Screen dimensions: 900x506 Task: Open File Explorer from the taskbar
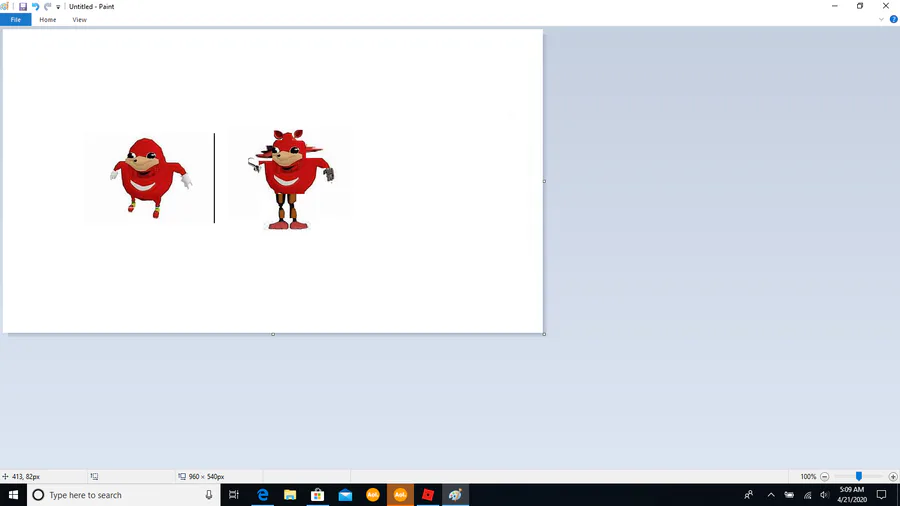coord(290,495)
